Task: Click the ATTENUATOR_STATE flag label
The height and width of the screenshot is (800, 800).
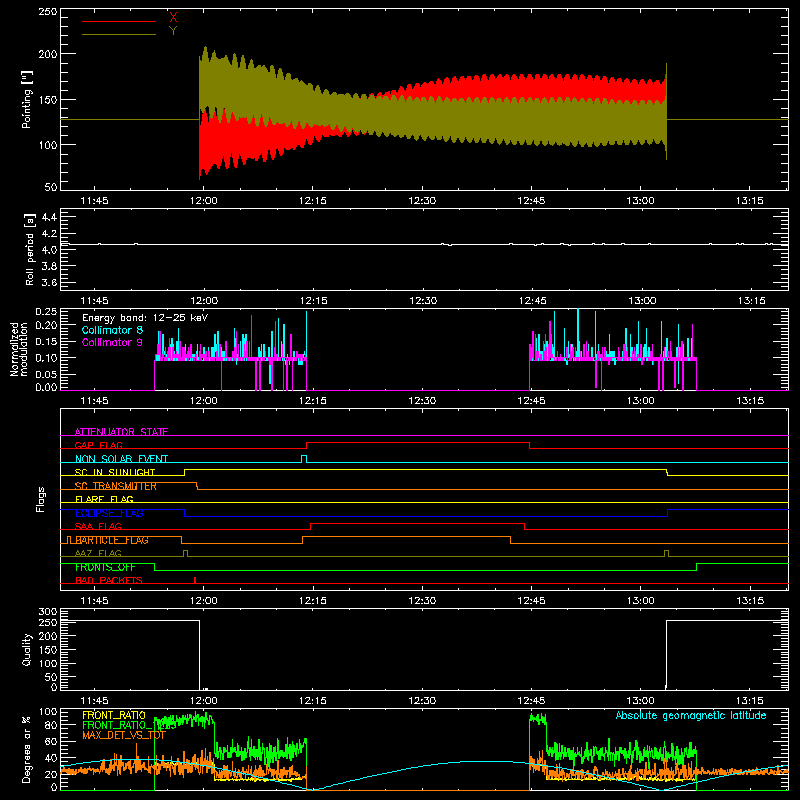Action: tap(121, 432)
